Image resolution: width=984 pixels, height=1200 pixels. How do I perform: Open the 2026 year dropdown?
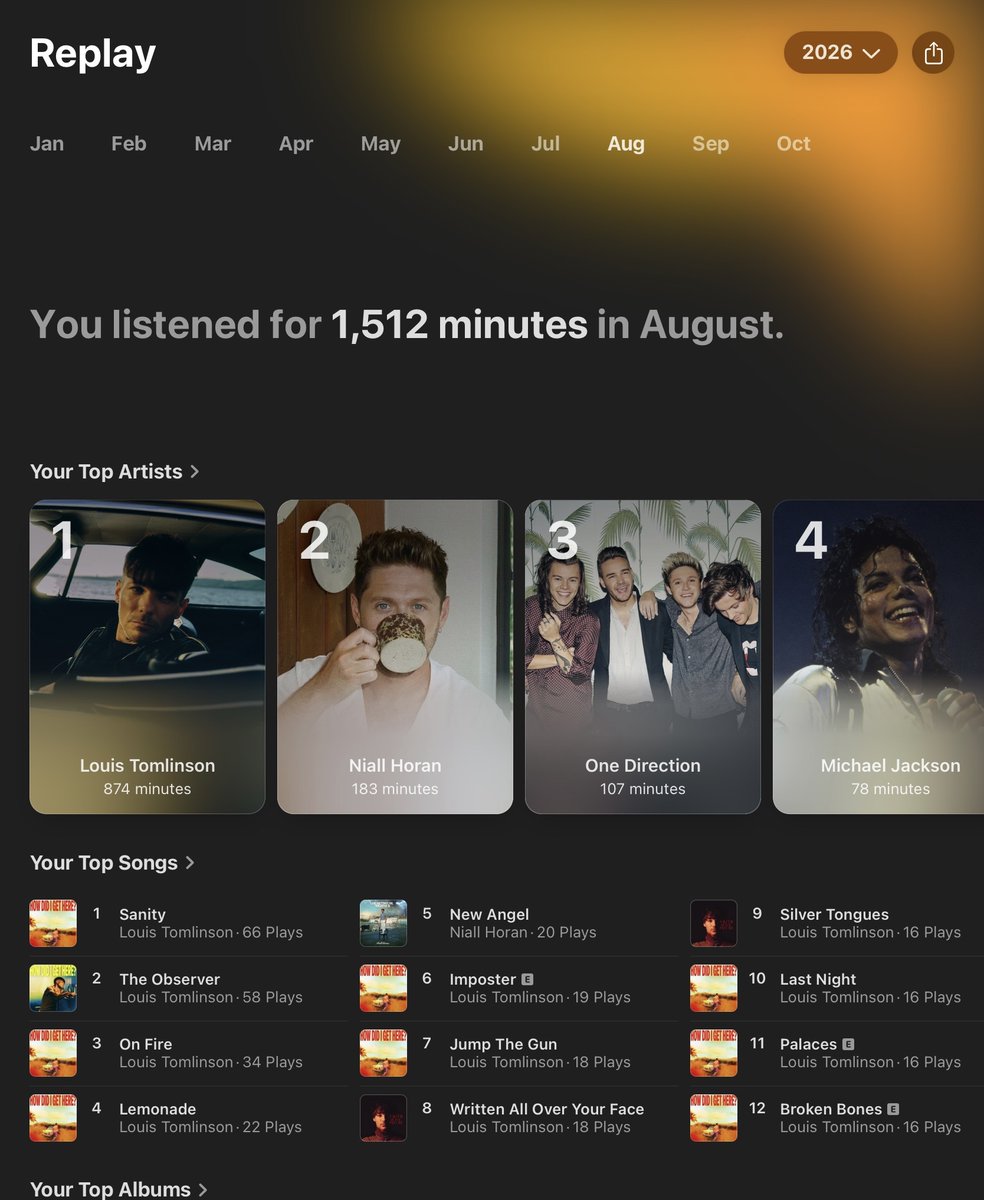[840, 52]
